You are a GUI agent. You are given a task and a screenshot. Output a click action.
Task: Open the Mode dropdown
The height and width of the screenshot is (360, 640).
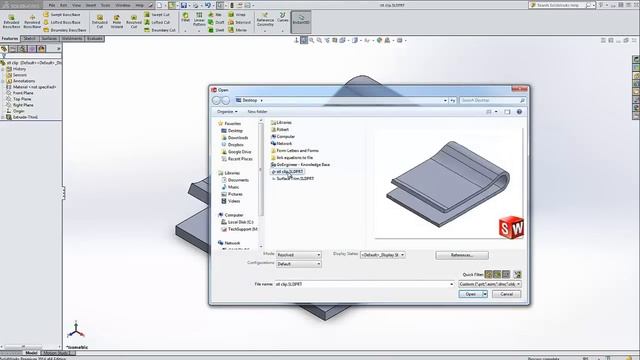coord(298,255)
